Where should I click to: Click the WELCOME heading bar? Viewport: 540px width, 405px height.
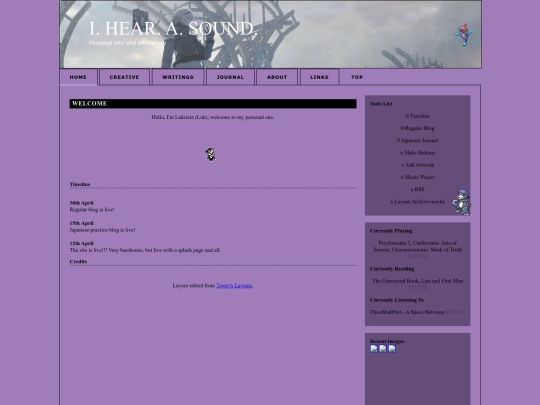(x=213, y=104)
